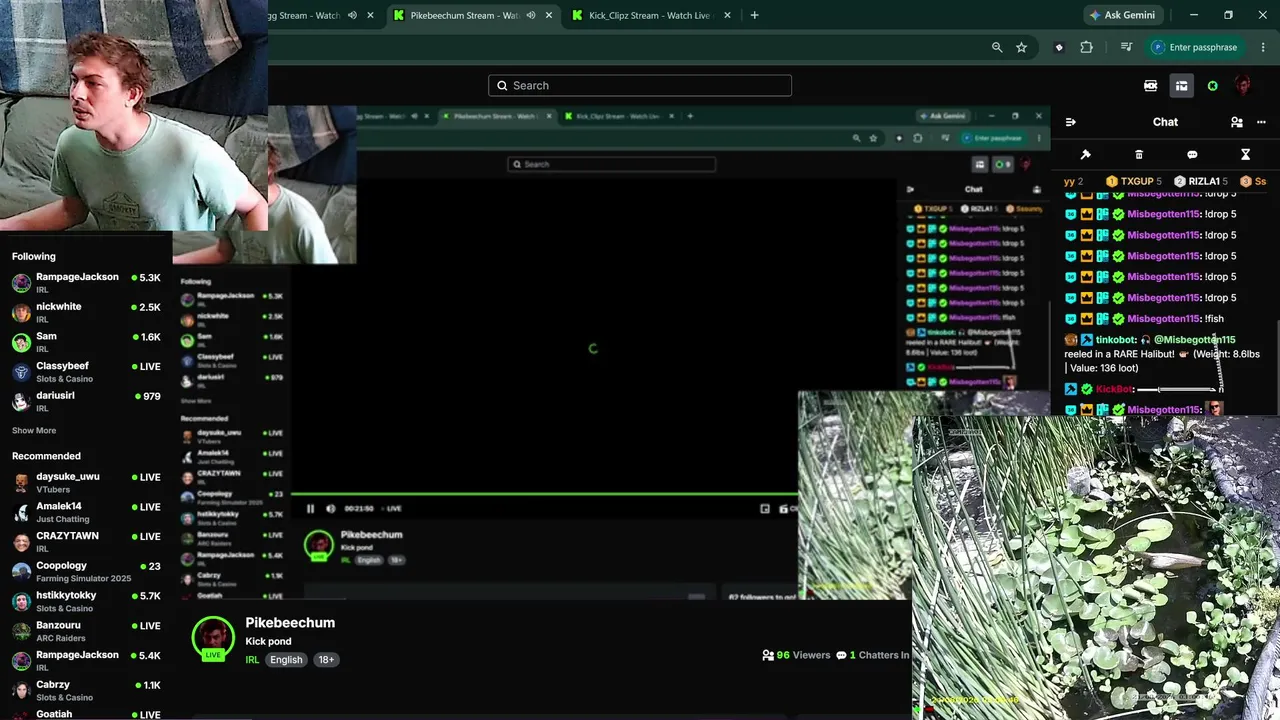Click the Ask Gemini button
This screenshot has height=720, width=1280.
pyautogui.click(x=1122, y=15)
